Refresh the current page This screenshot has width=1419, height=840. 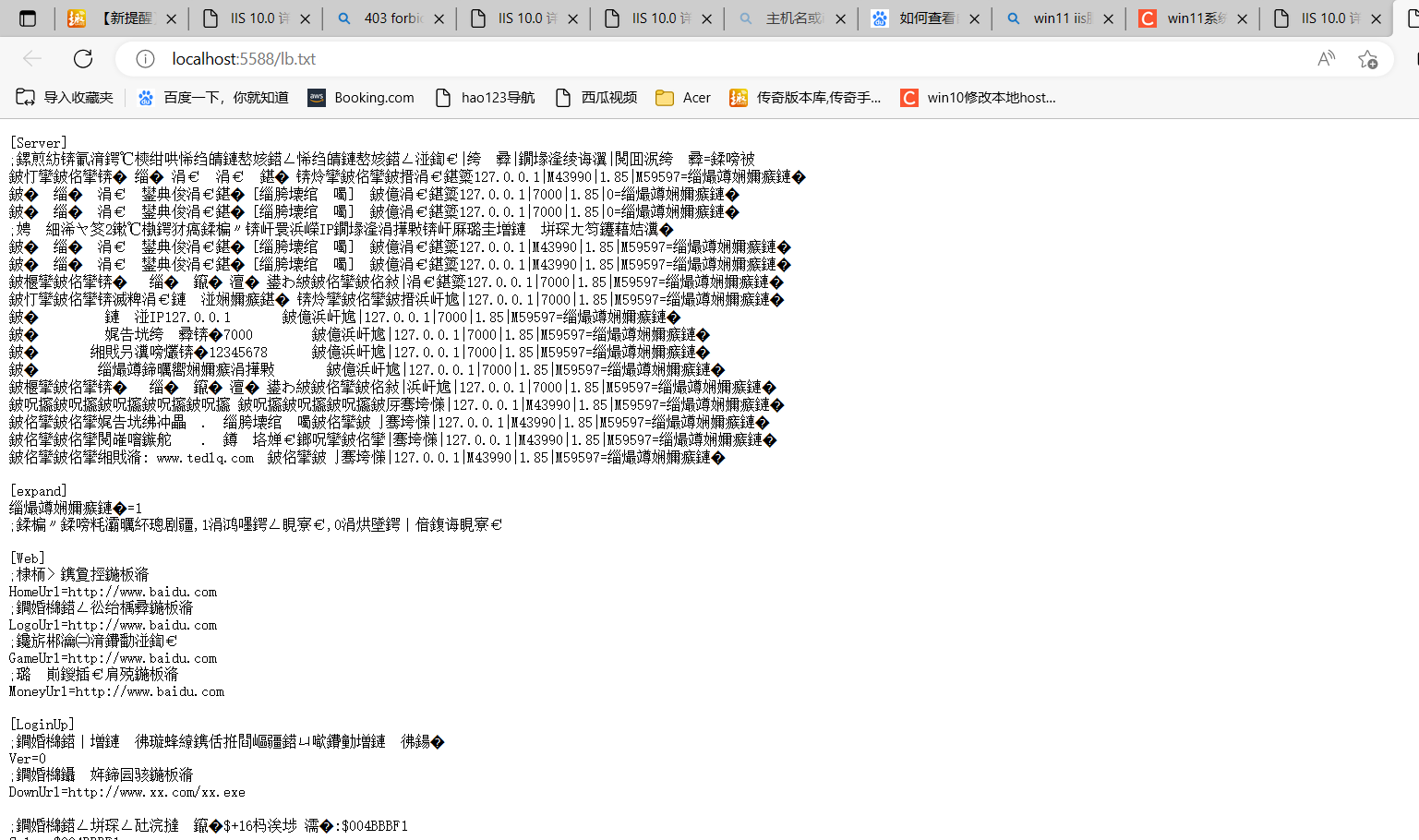pyautogui.click(x=83, y=59)
